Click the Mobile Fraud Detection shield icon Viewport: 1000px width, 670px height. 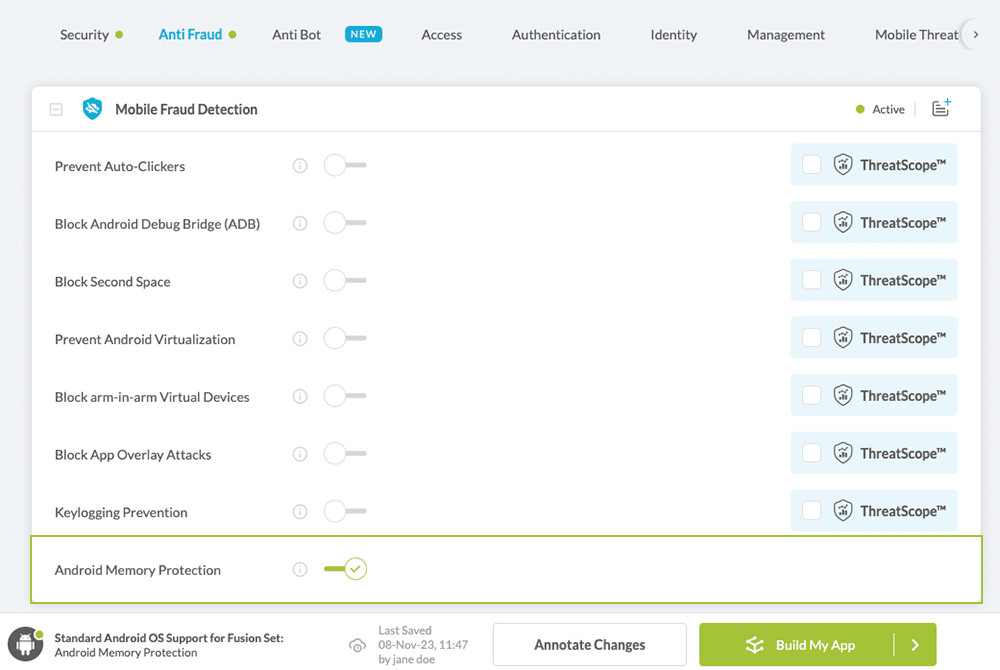tap(92, 109)
